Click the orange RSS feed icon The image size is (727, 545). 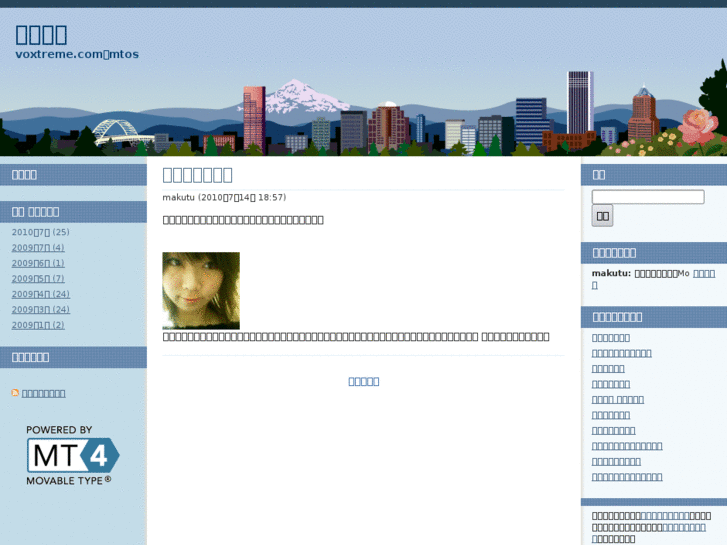15,393
